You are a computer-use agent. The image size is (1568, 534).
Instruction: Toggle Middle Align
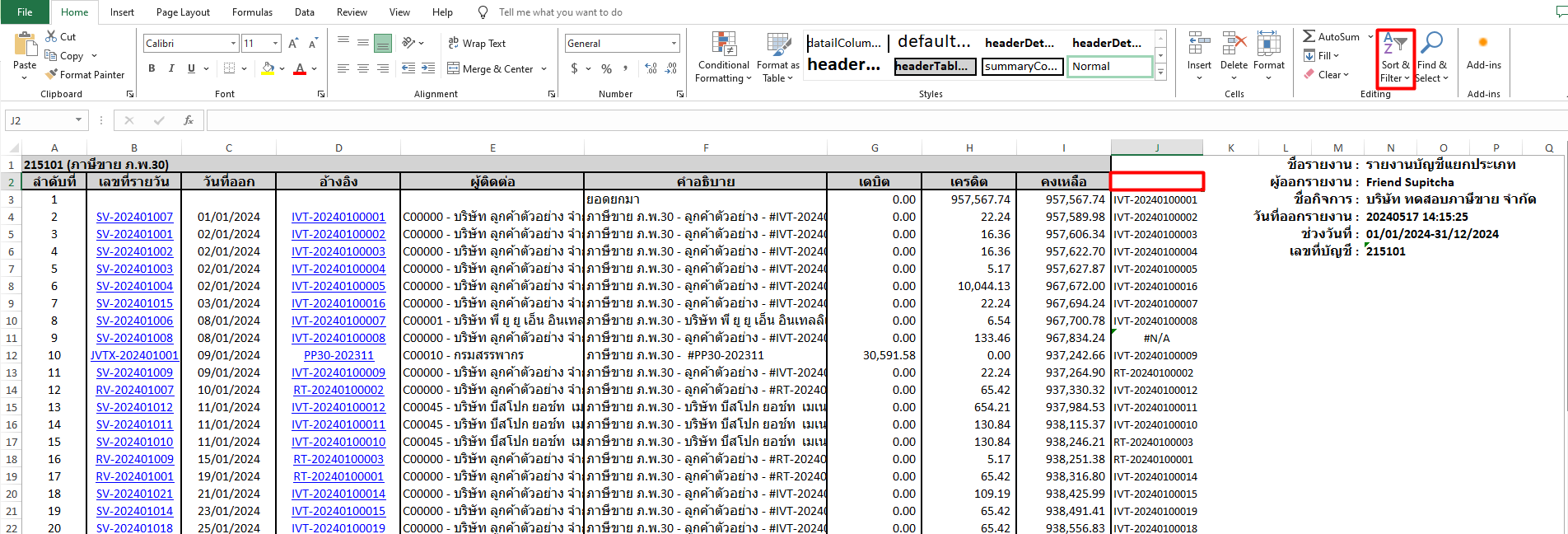[362, 43]
